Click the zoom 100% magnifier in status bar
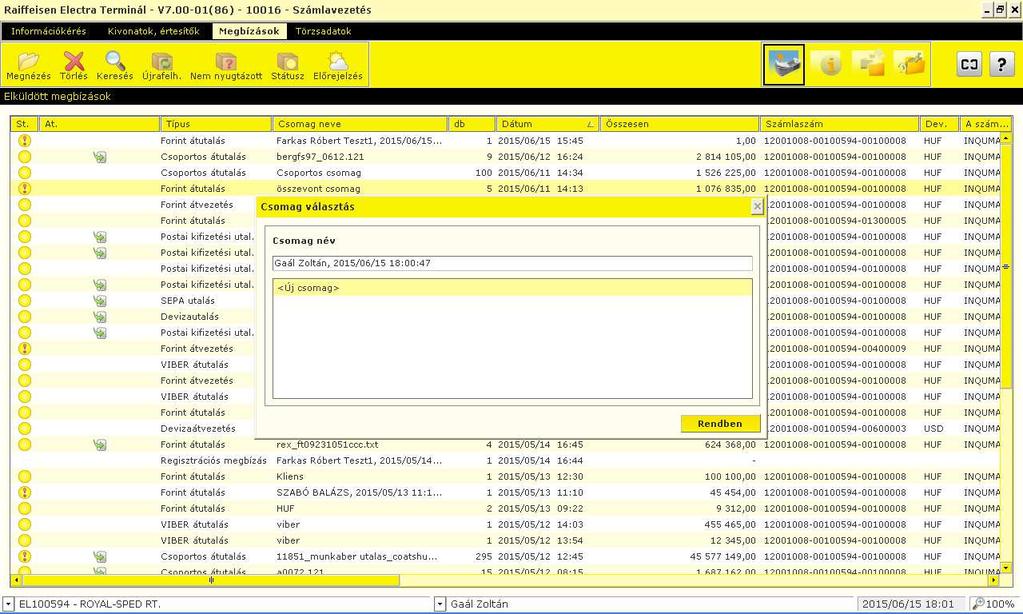1023x614 pixels. point(979,604)
